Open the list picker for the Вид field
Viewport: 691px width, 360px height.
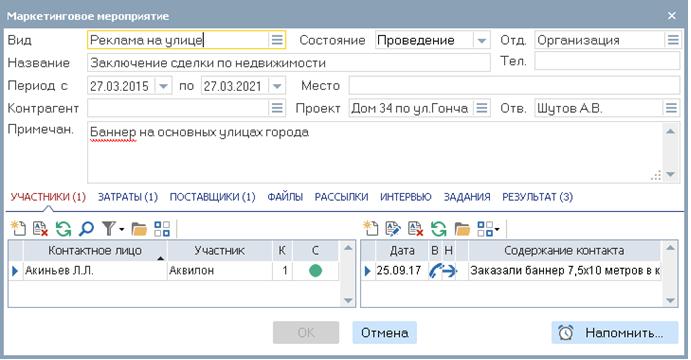(x=277, y=40)
